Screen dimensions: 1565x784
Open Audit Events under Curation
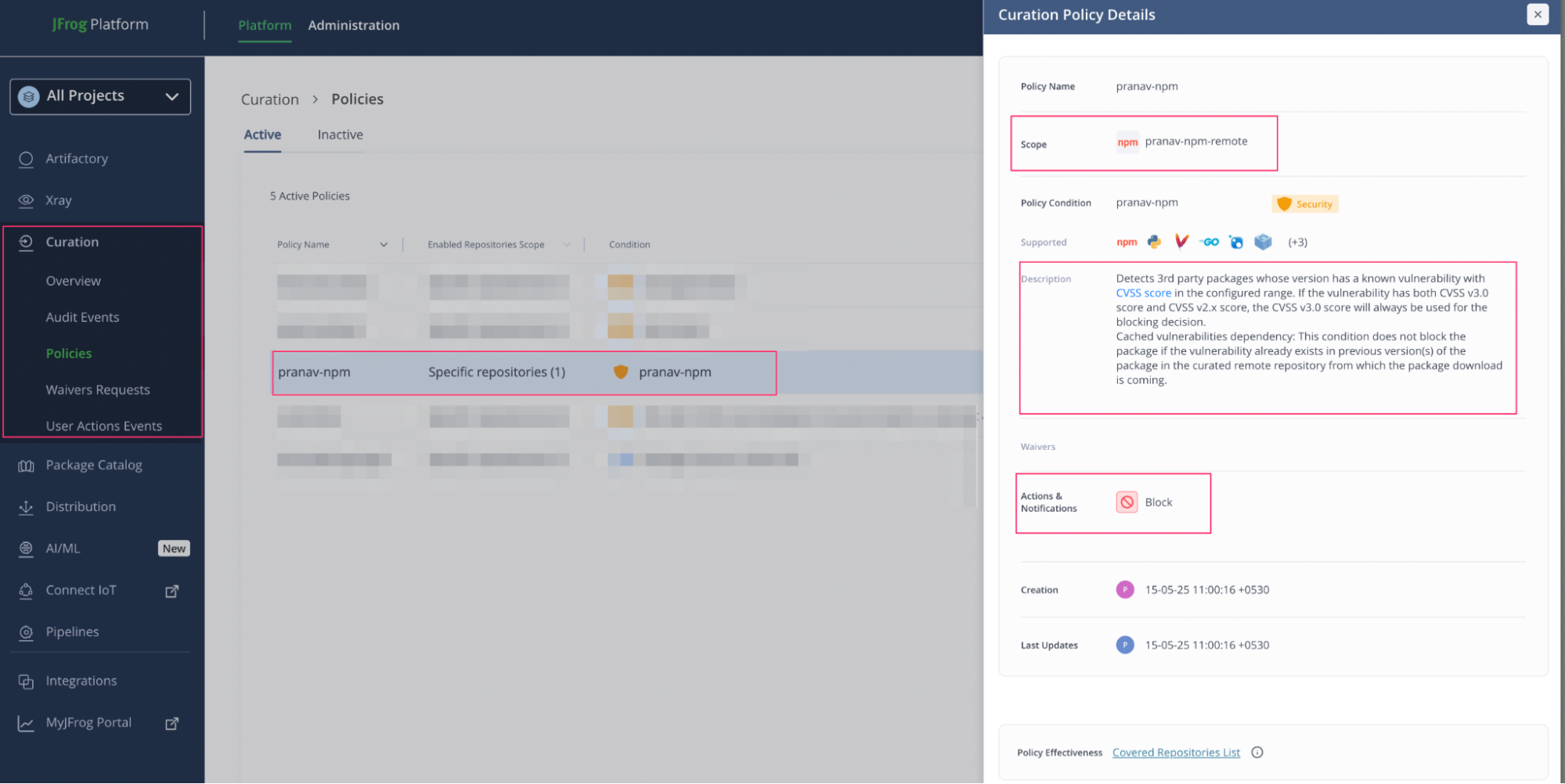pos(82,317)
